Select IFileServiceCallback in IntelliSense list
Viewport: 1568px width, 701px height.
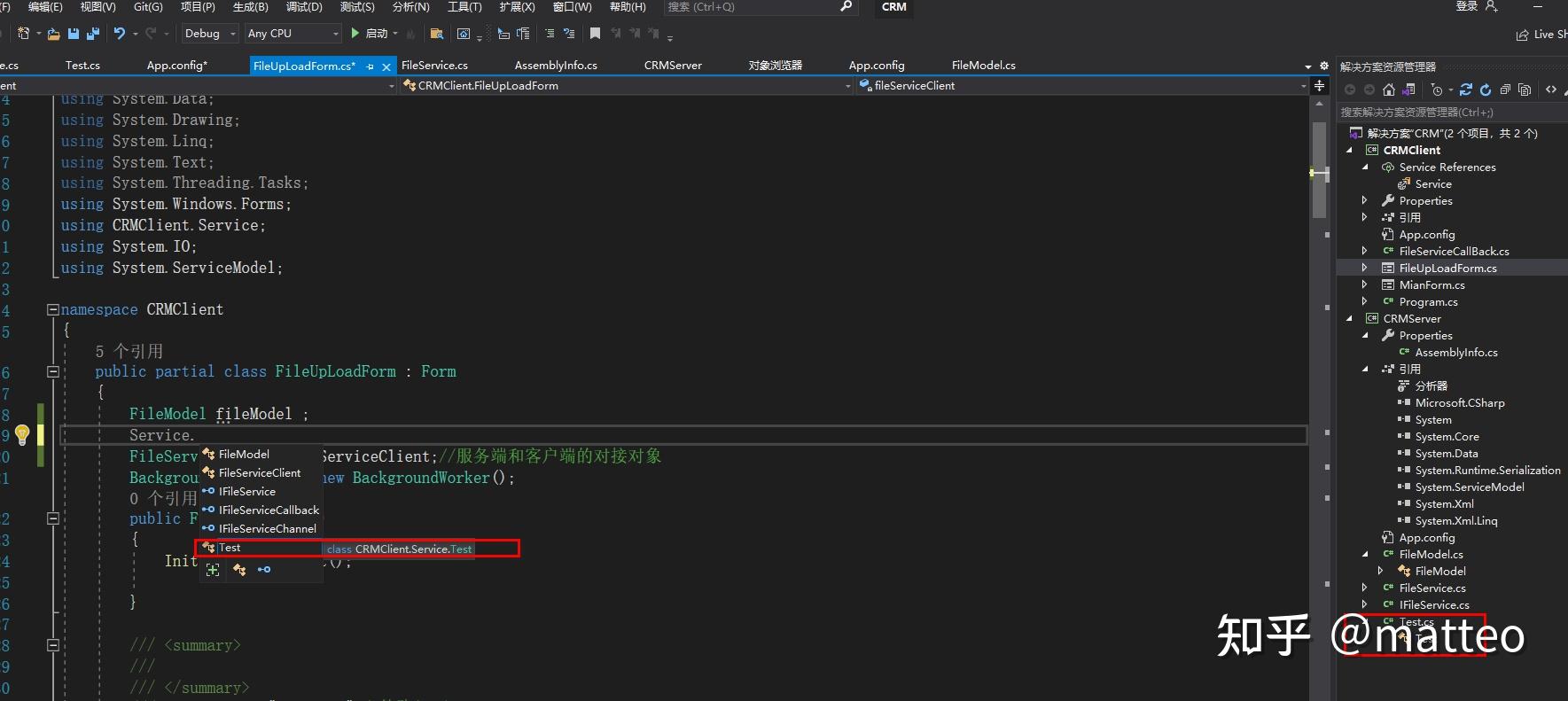click(261, 510)
